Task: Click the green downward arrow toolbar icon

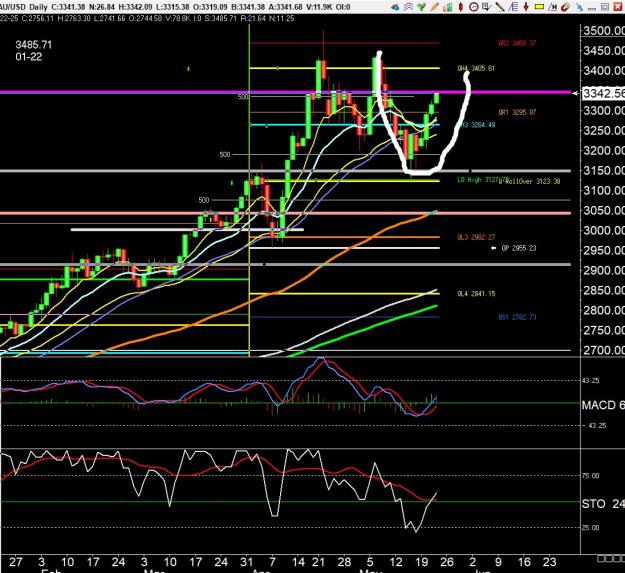Action: [x=421, y=7]
